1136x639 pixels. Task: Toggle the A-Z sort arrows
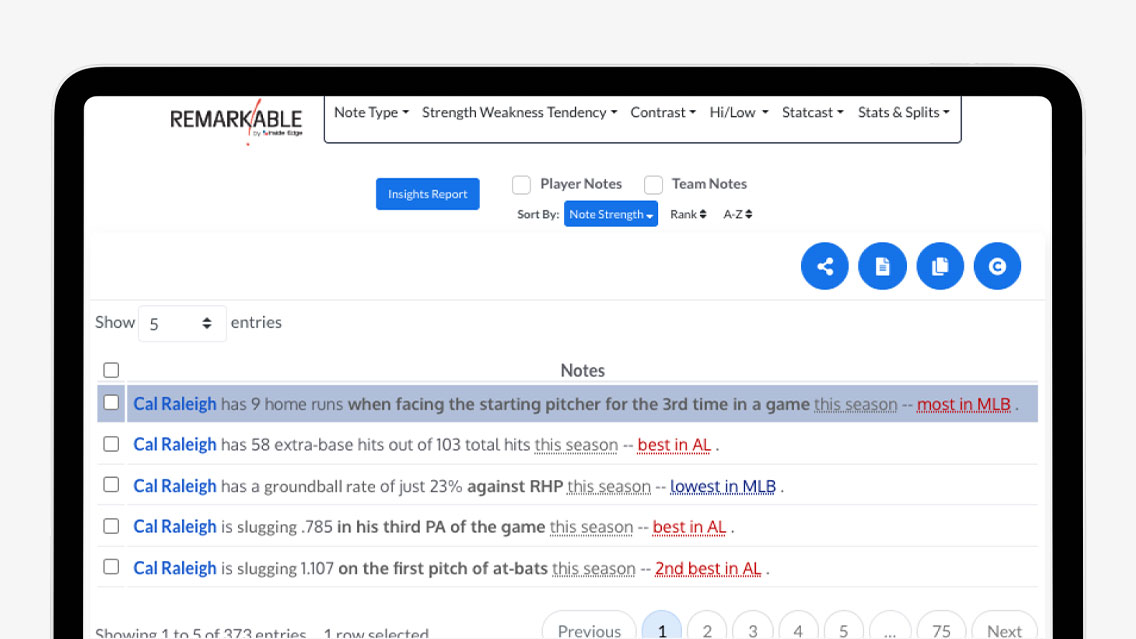[738, 214]
